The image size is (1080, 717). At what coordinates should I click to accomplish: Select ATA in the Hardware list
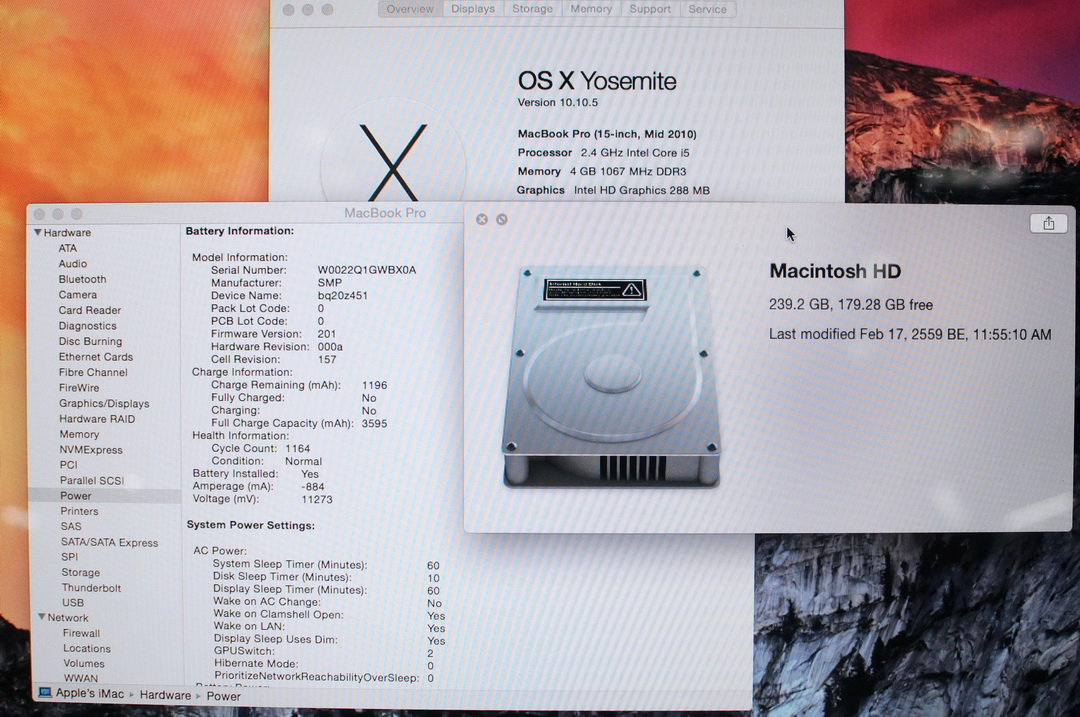tap(68, 248)
